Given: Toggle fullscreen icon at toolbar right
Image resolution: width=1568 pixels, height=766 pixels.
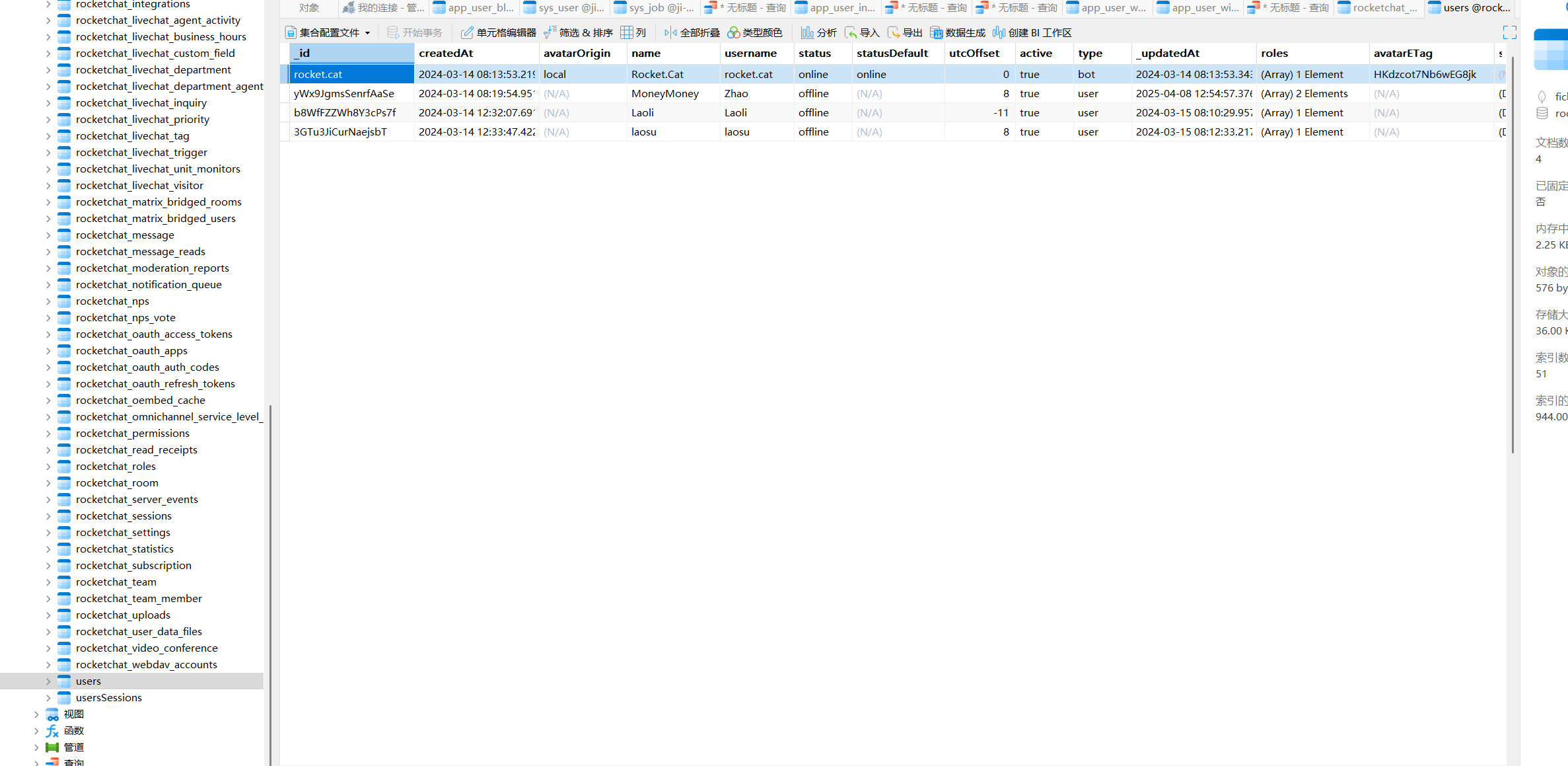Looking at the screenshot, I should [1509, 32].
